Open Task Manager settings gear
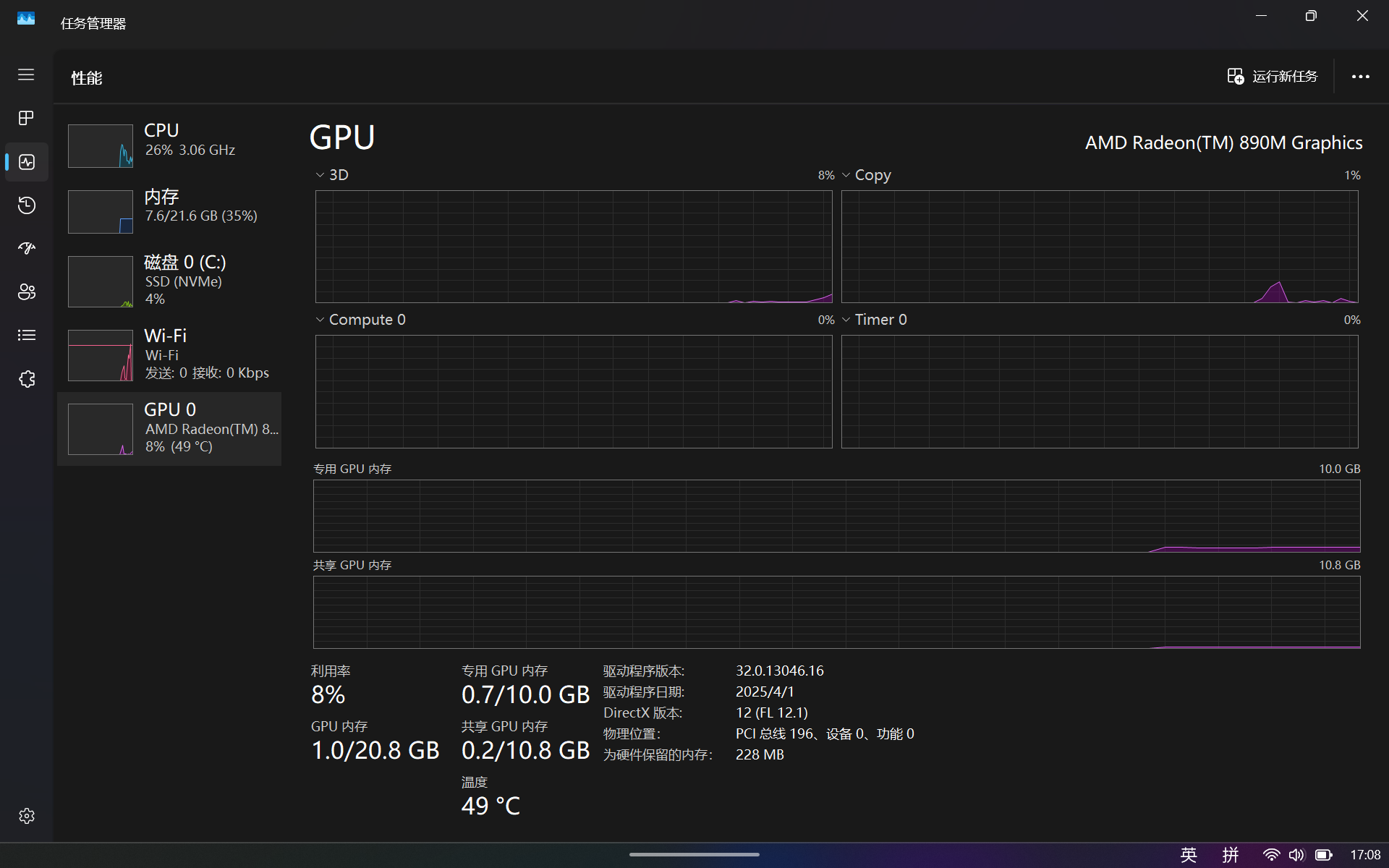This screenshot has width=1389, height=868. point(26,816)
